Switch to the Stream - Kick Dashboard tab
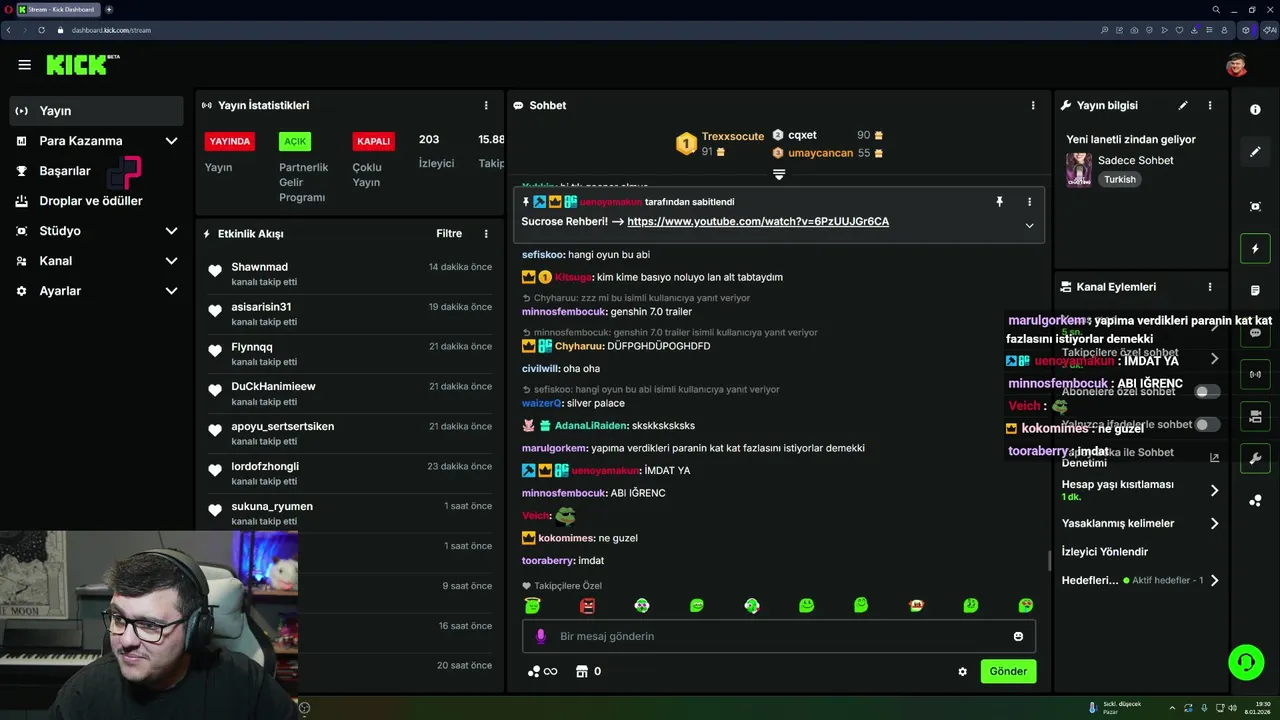This screenshot has width=1280, height=720. coord(58,9)
